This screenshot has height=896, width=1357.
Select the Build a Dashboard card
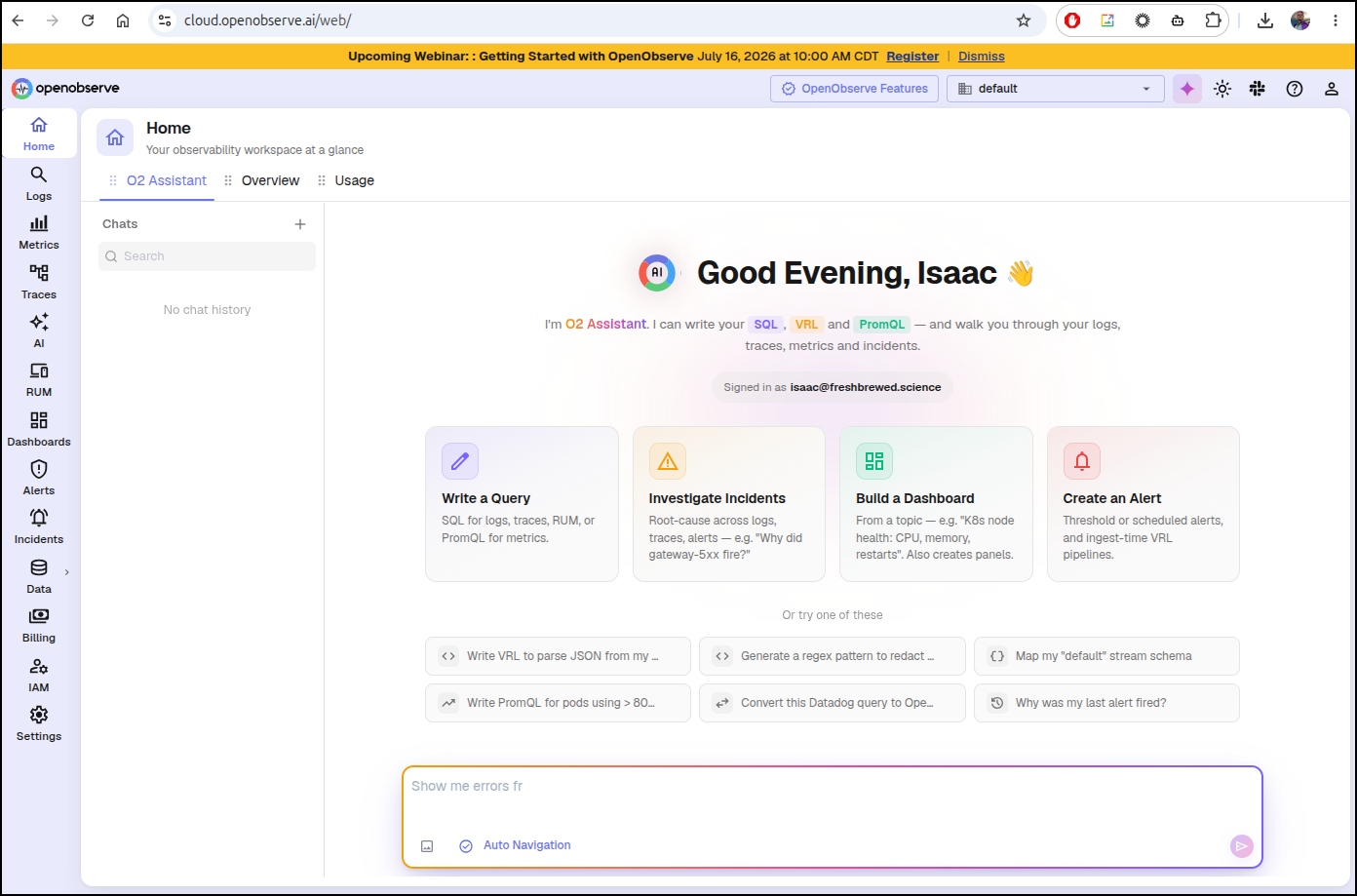pos(936,504)
